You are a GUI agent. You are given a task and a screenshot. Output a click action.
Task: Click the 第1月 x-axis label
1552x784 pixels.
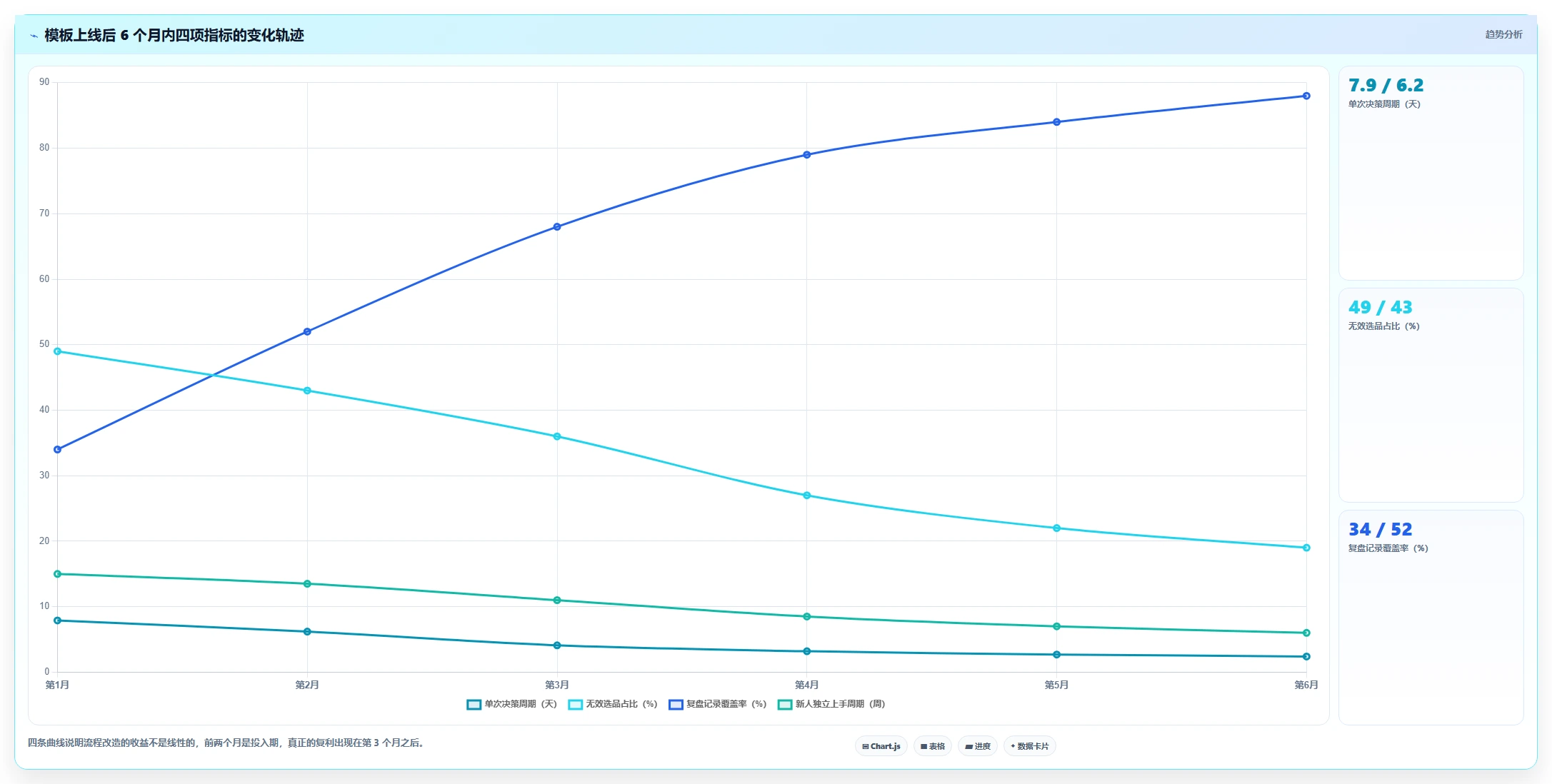click(x=57, y=685)
